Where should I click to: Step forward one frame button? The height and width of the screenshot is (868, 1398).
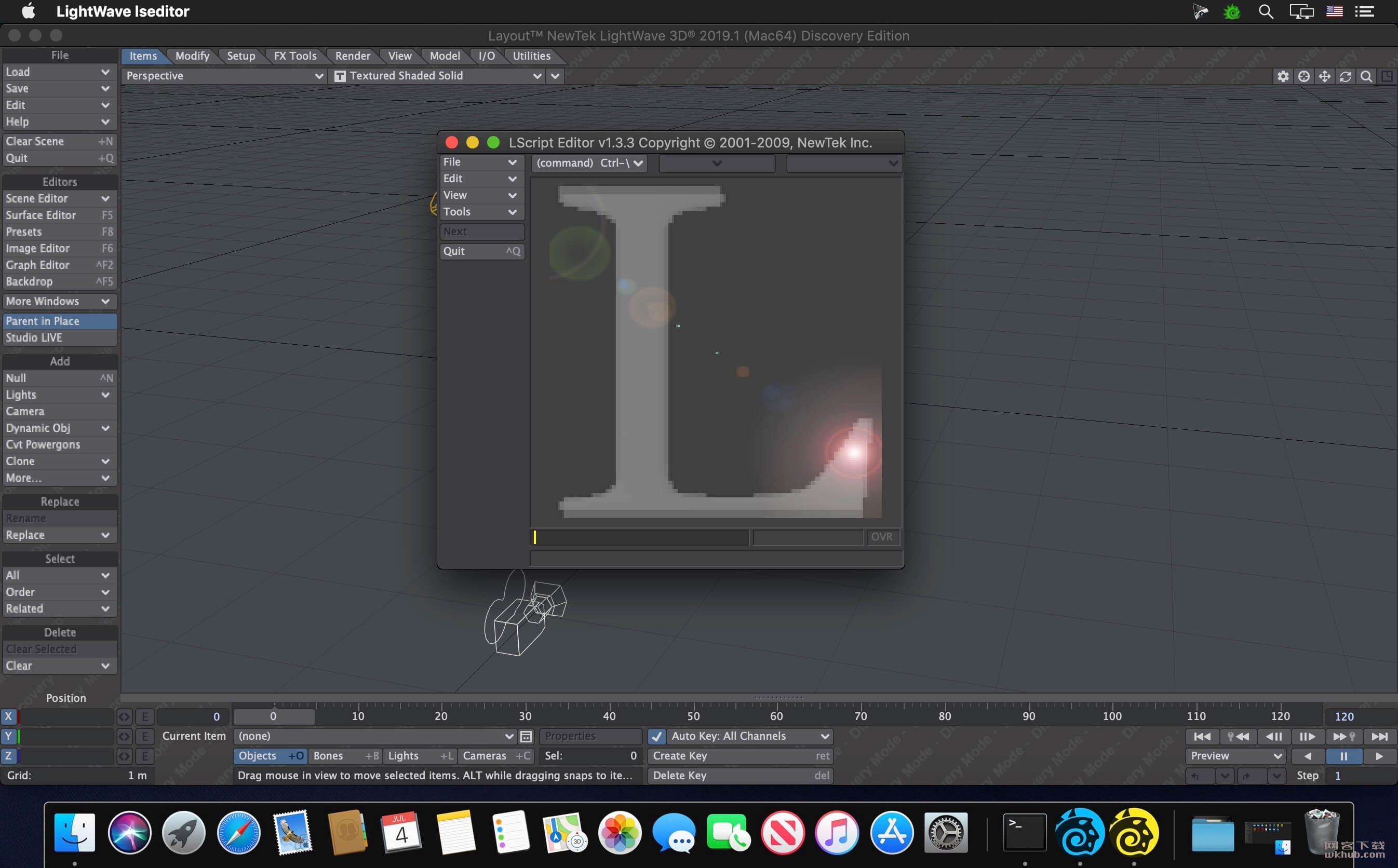click(1308, 737)
